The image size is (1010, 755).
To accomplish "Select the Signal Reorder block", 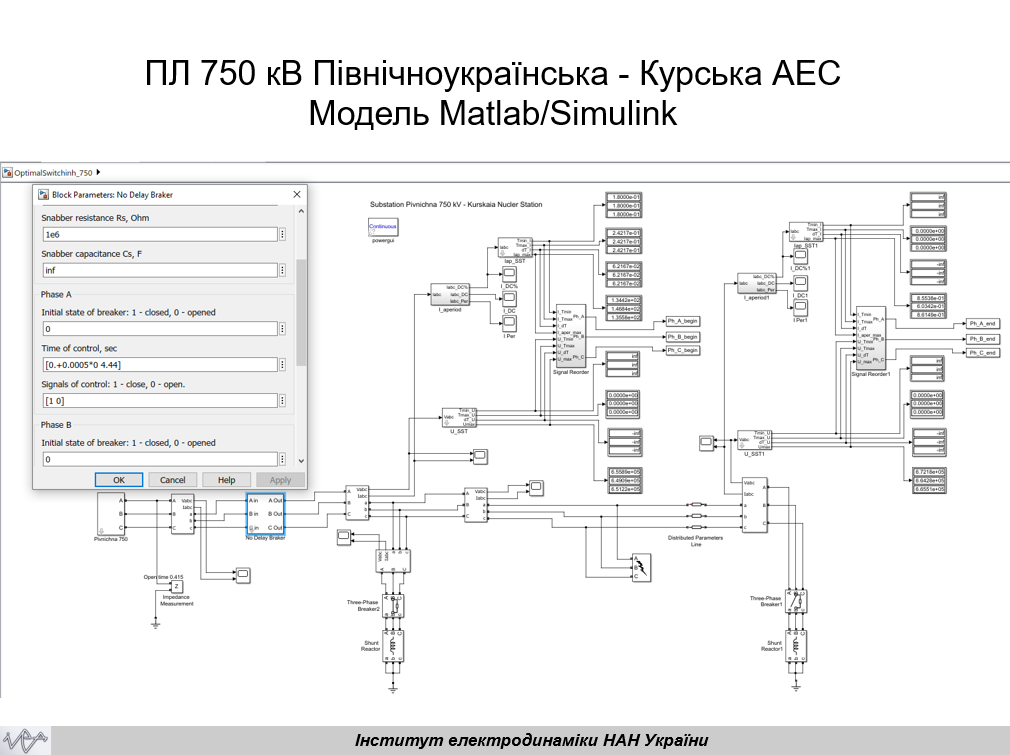I will click(571, 336).
